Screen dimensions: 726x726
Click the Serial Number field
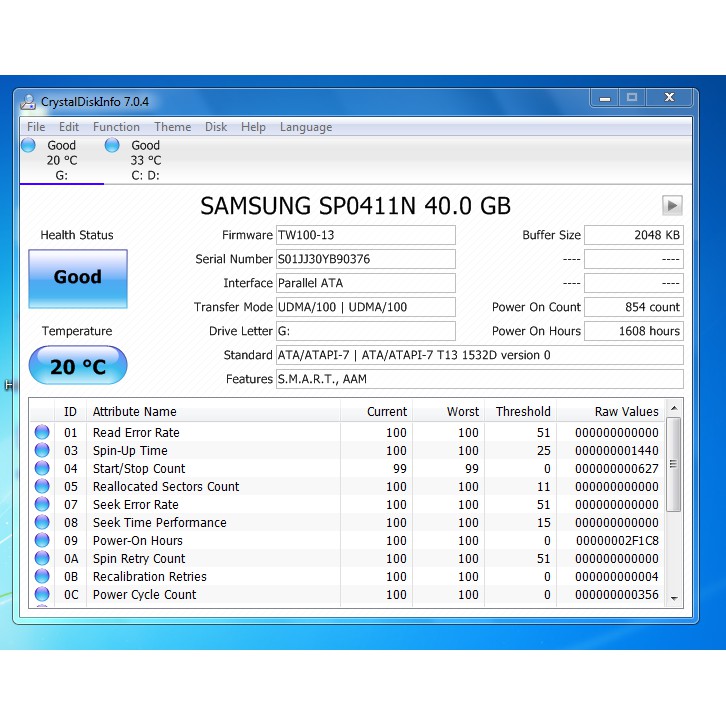tap(366, 259)
